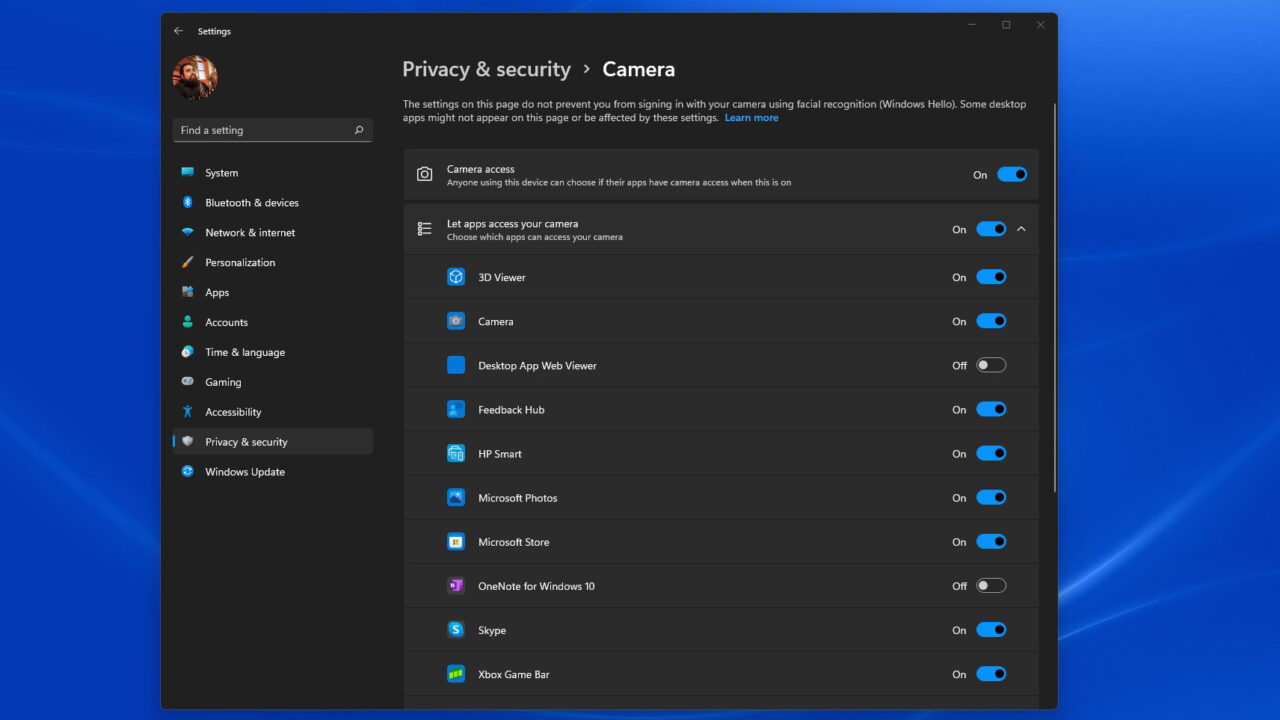Click the Xbox Game Bar icon
Viewport: 1280px width, 720px height.
click(x=456, y=673)
